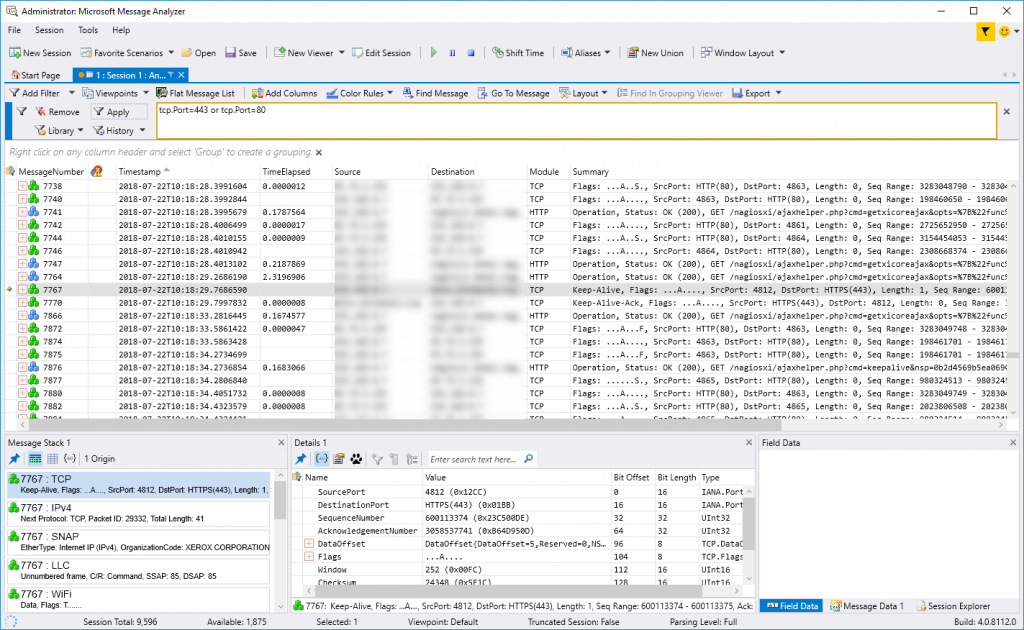Open the Tools menu

[88, 30]
